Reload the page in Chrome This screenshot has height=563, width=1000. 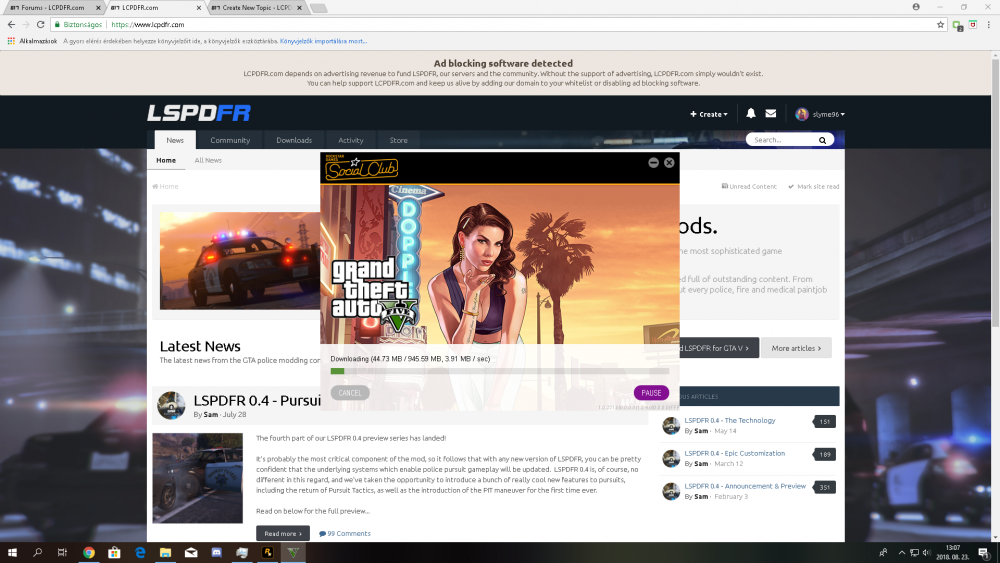point(40,24)
